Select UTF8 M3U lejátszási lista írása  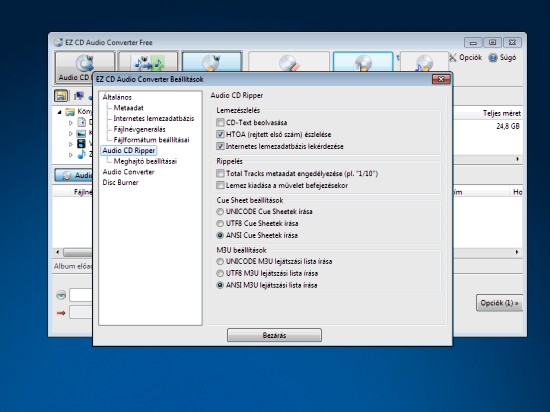(220, 273)
